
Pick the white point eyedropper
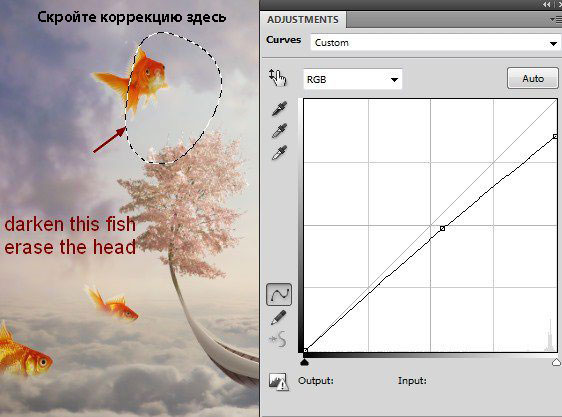[x=279, y=152]
